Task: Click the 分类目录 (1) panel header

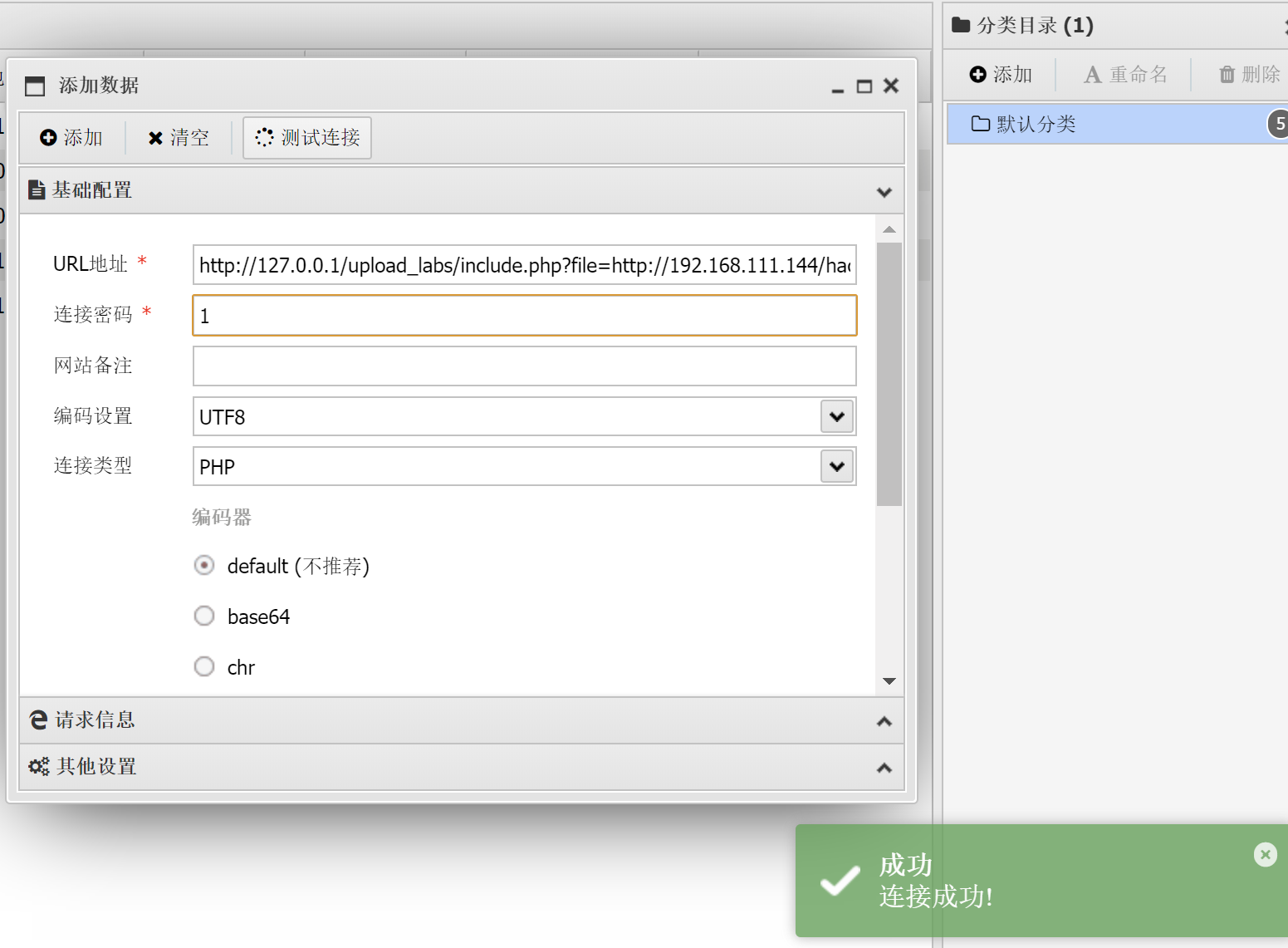Action: [1115, 26]
